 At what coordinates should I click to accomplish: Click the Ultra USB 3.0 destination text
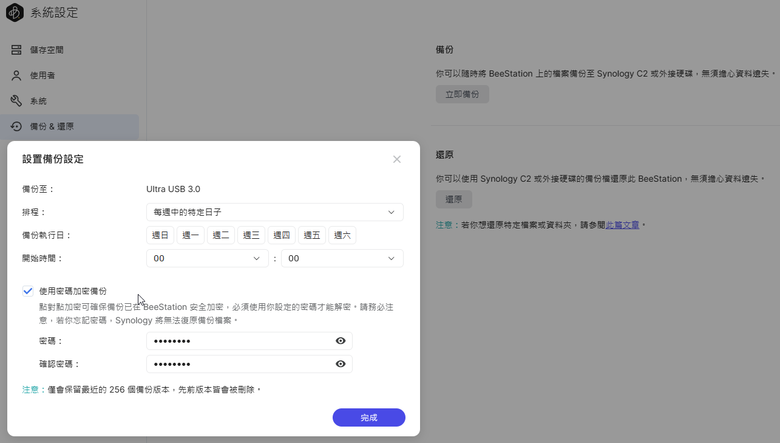173,189
